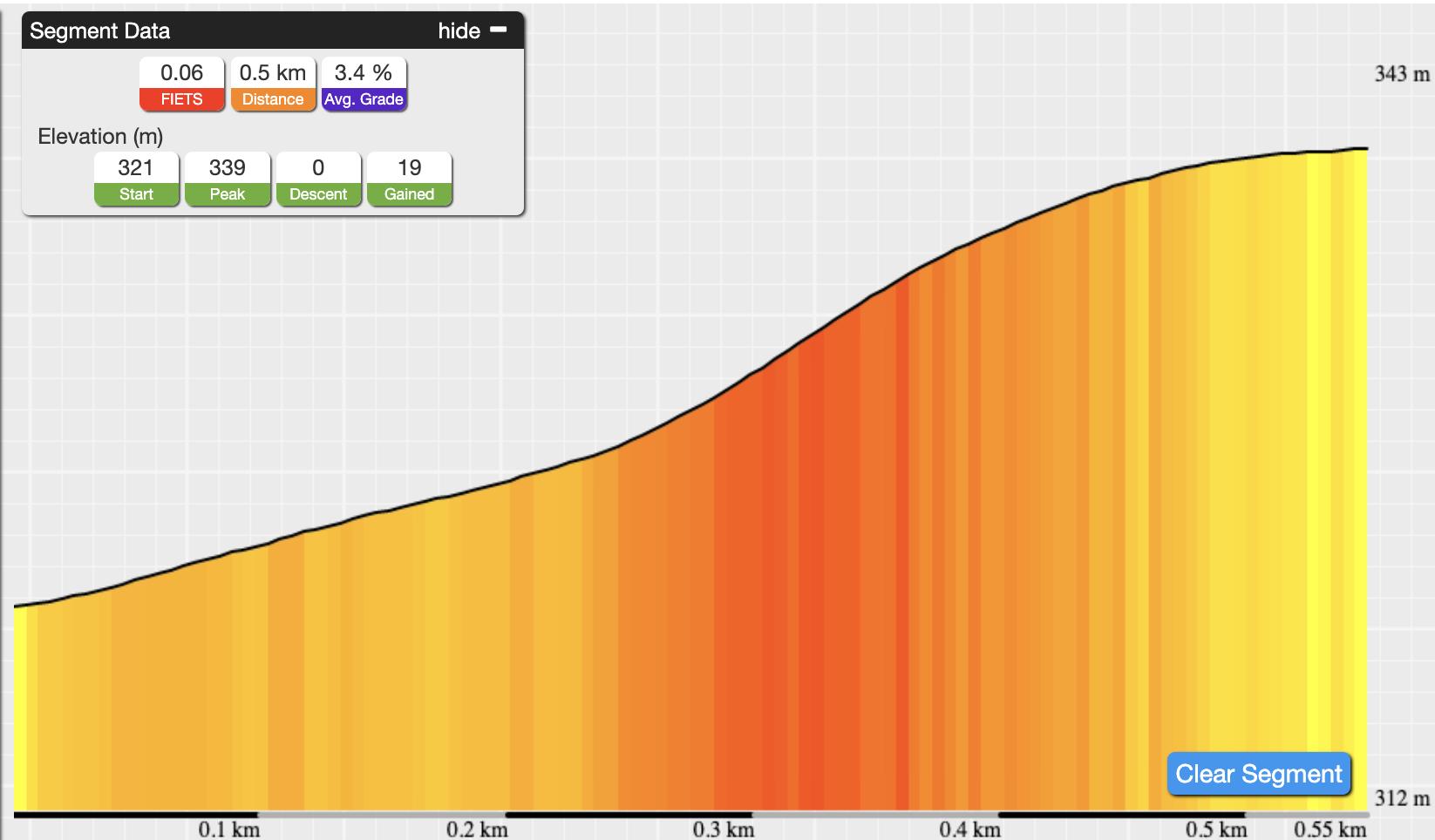Click the 312 m elevation label
1435x840 pixels.
1402,798
